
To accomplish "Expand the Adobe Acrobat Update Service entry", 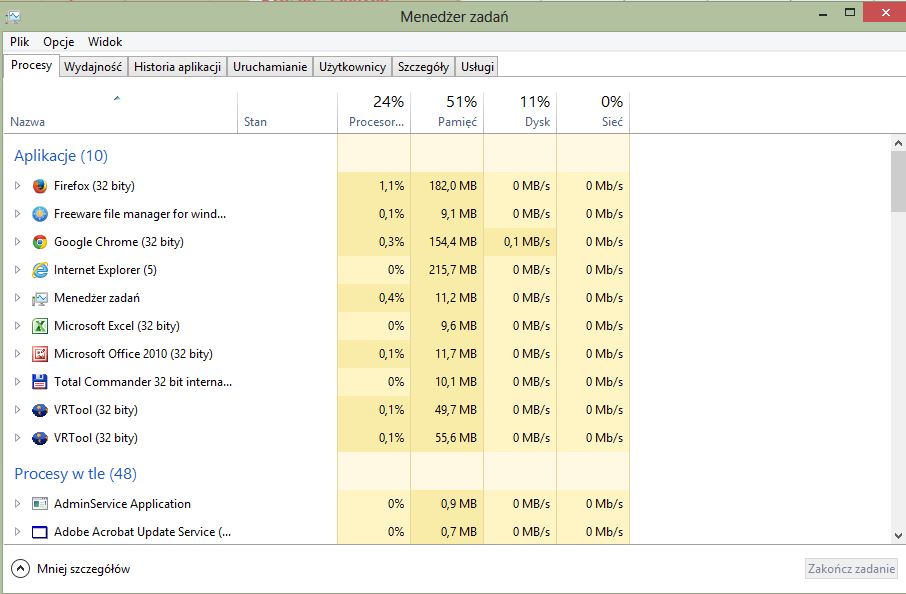I will point(17,532).
